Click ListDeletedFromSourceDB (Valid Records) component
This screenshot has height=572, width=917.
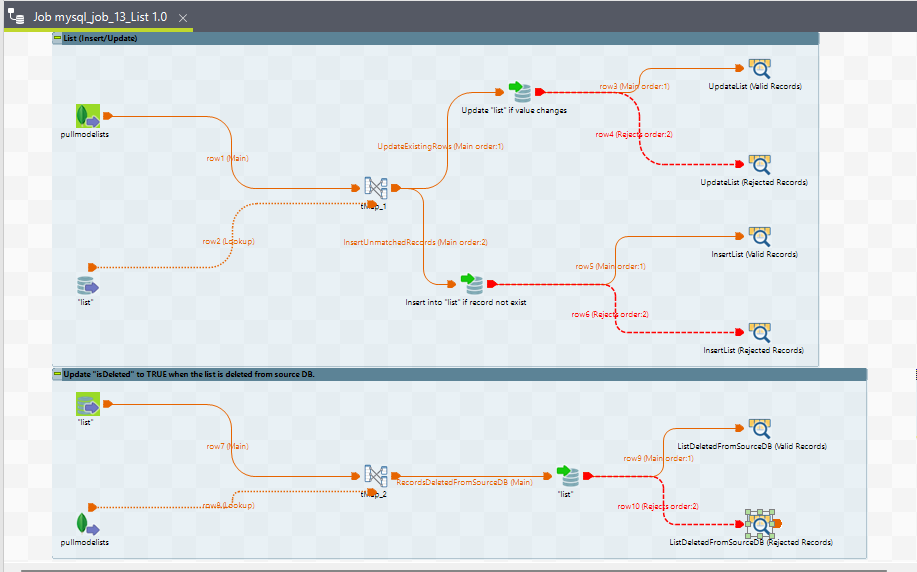point(759,428)
